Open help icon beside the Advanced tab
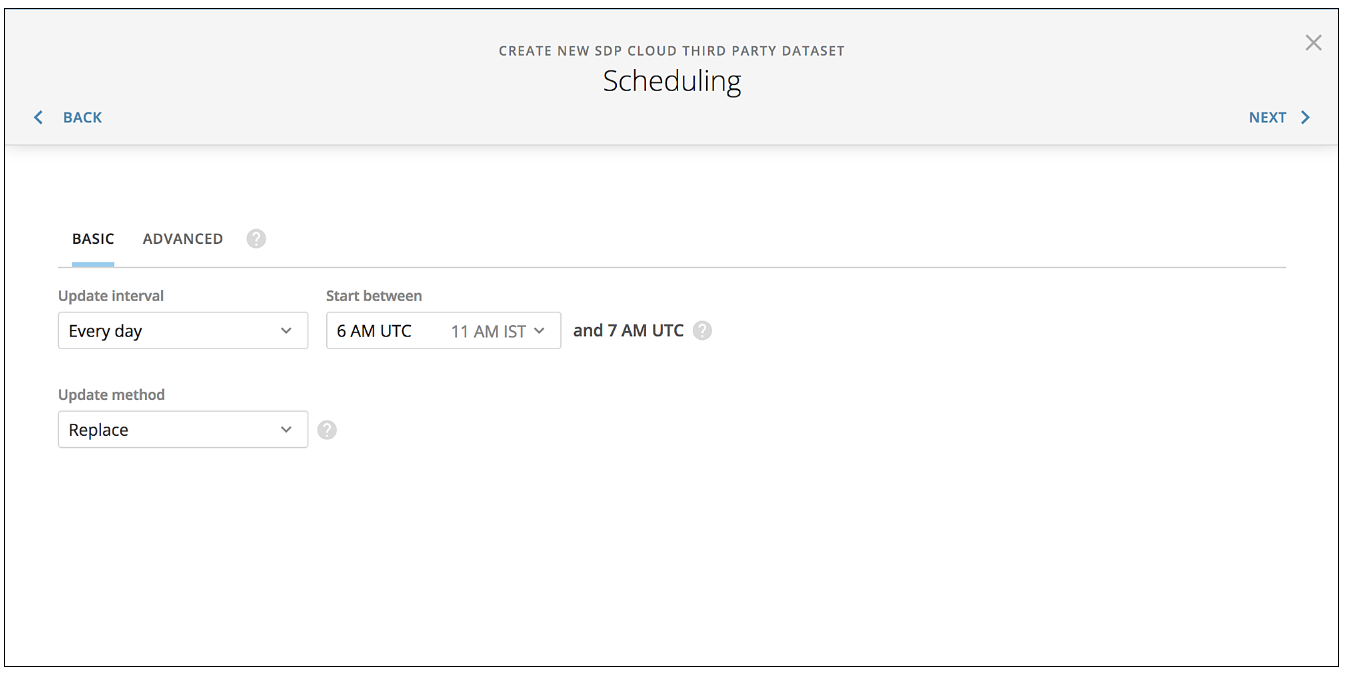Viewport: 1347px width, 674px height. [256, 239]
